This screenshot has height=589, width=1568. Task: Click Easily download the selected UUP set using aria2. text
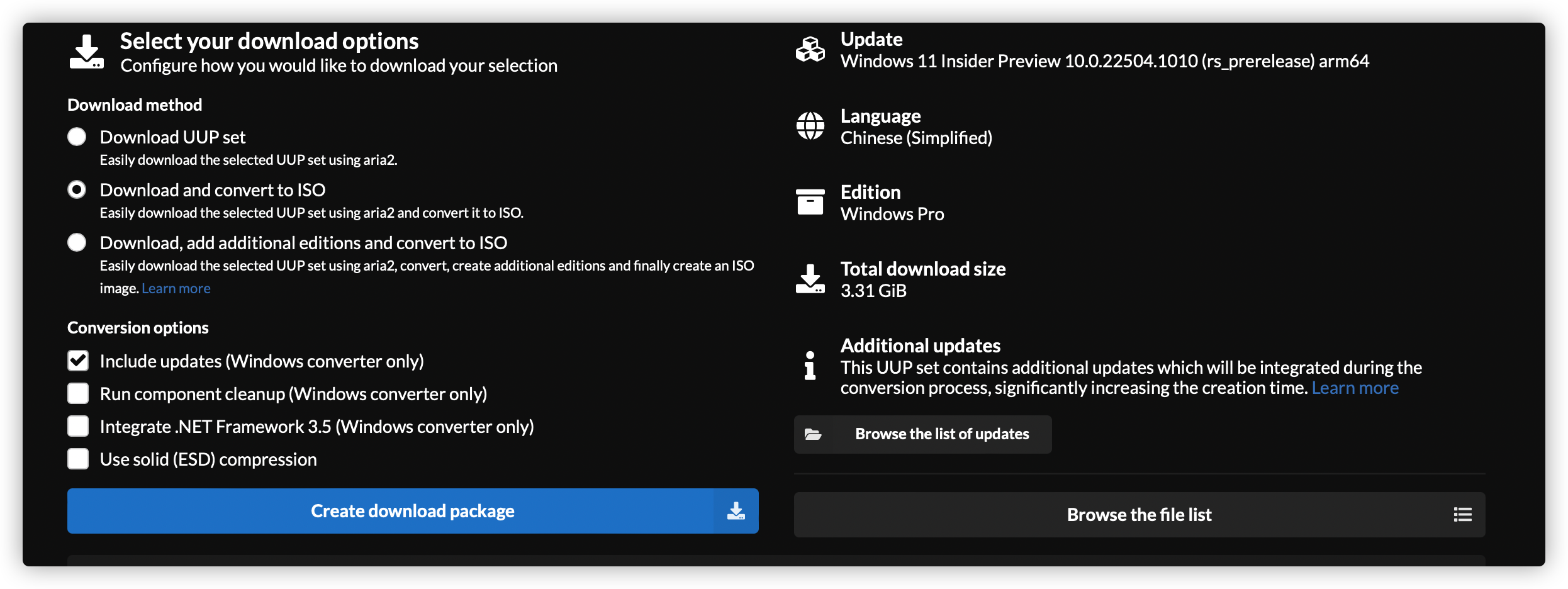(x=249, y=160)
